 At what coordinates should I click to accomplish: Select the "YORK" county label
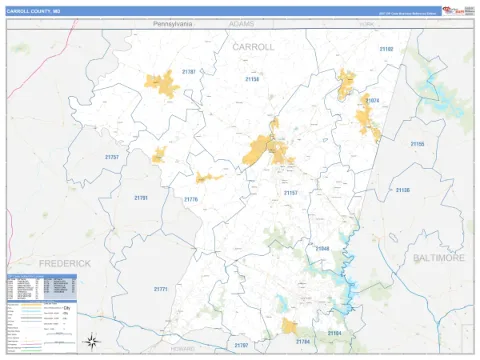coord(367,24)
